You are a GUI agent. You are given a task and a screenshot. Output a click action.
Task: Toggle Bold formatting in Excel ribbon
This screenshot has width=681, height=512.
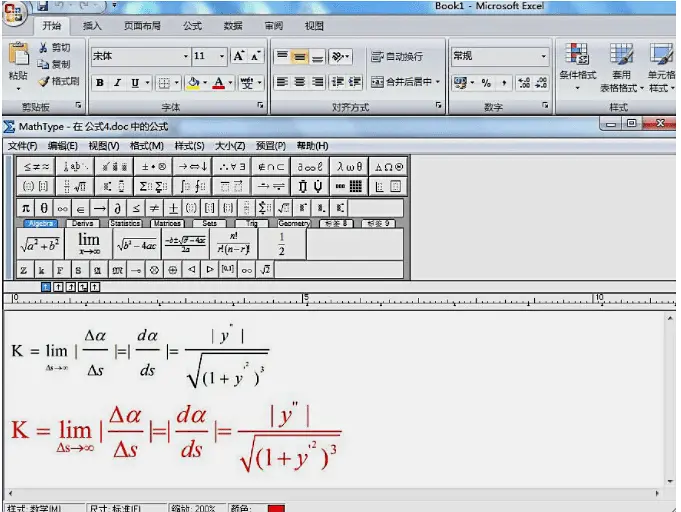coord(100,83)
